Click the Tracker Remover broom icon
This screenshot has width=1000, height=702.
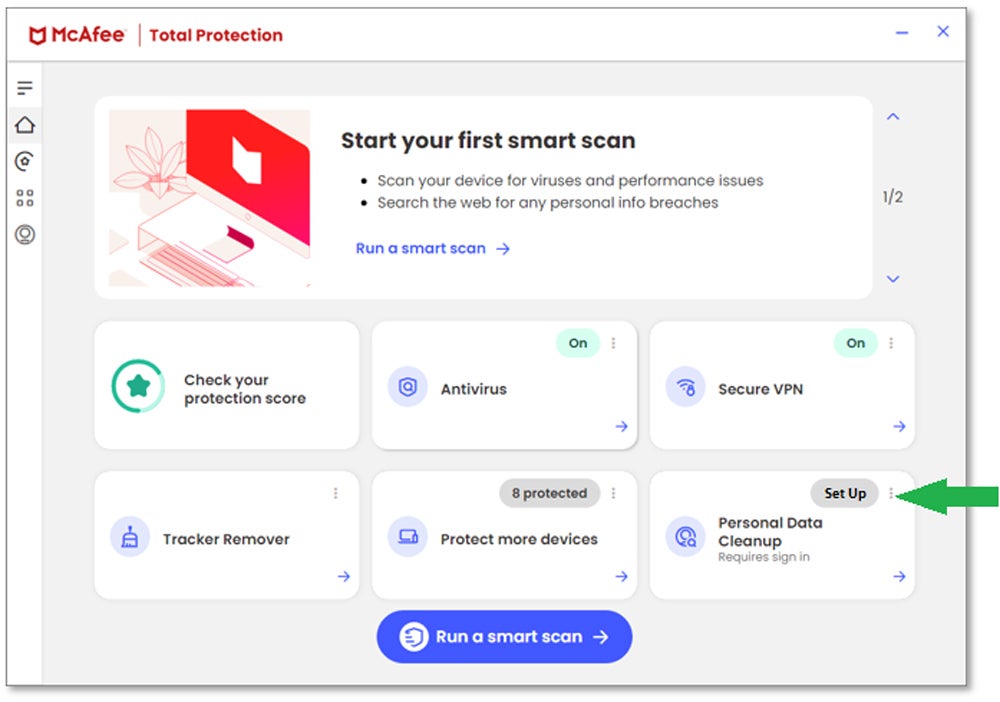(129, 538)
